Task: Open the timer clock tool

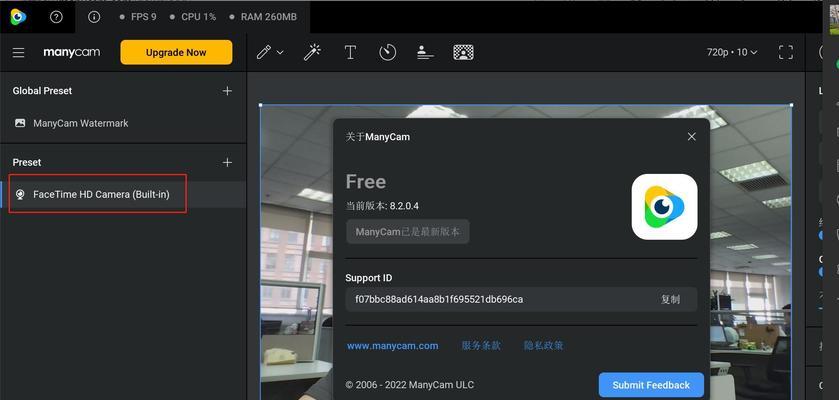Action: [387, 52]
